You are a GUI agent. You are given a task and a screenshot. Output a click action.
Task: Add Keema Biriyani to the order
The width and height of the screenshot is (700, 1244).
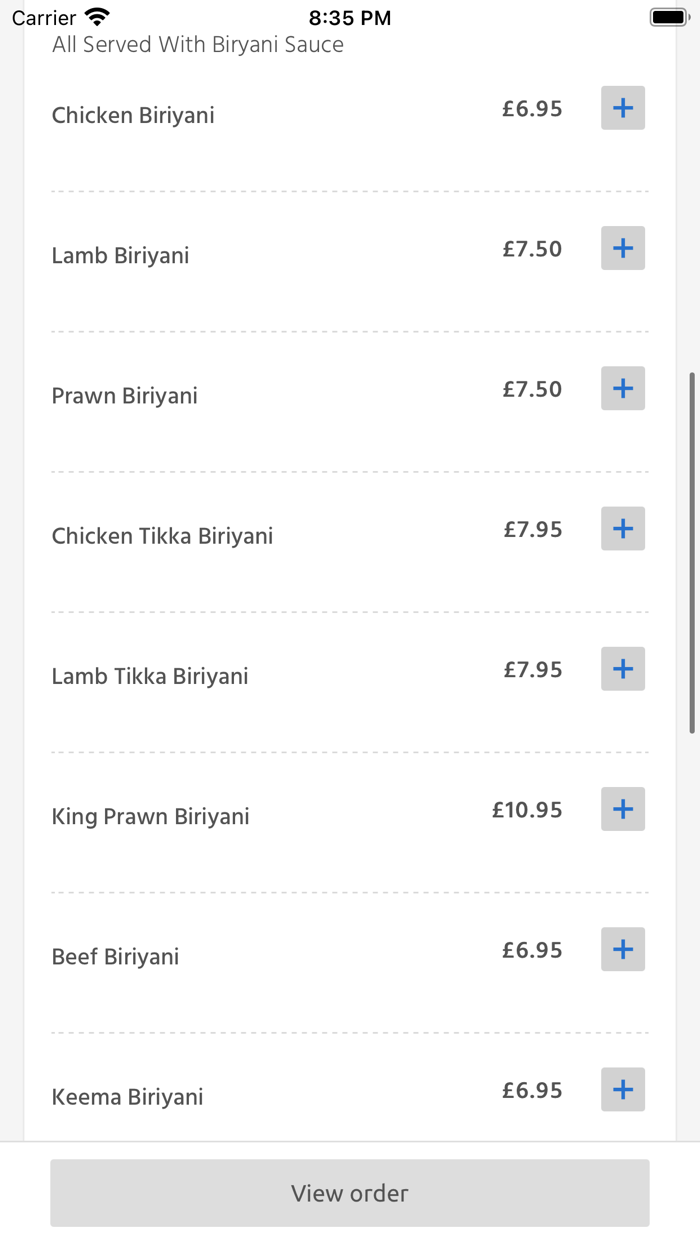(x=622, y=1090)
